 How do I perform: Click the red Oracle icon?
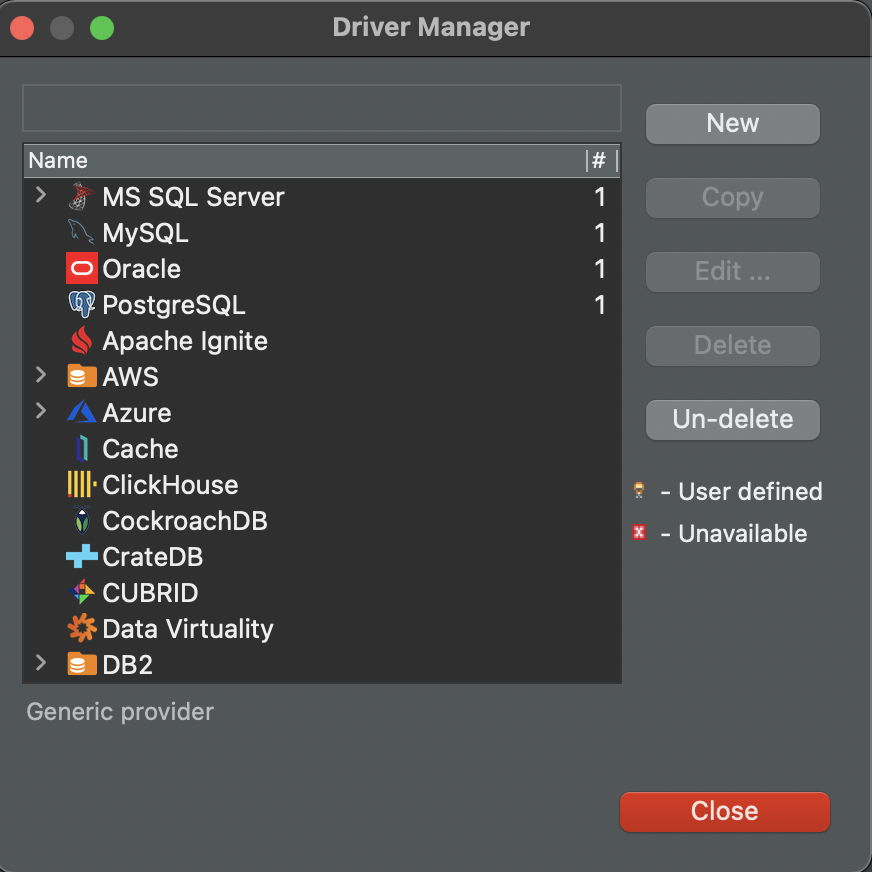pos(81,269)
